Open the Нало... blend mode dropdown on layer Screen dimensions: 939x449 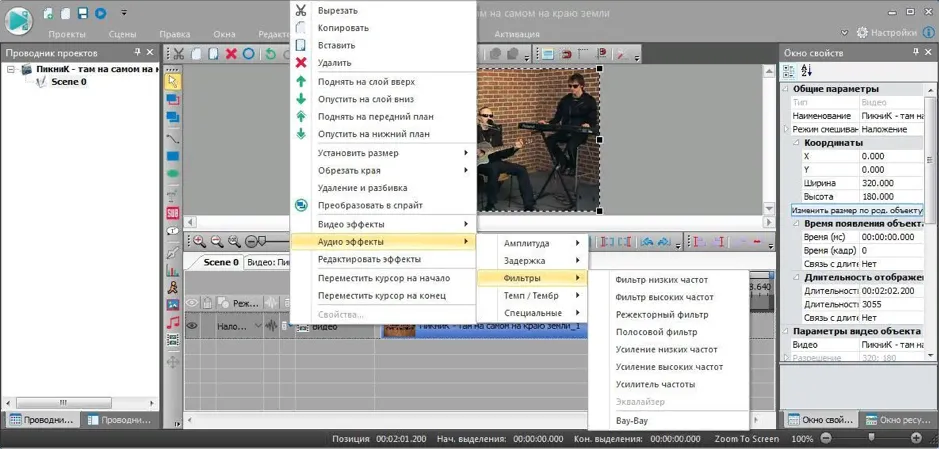258,326
